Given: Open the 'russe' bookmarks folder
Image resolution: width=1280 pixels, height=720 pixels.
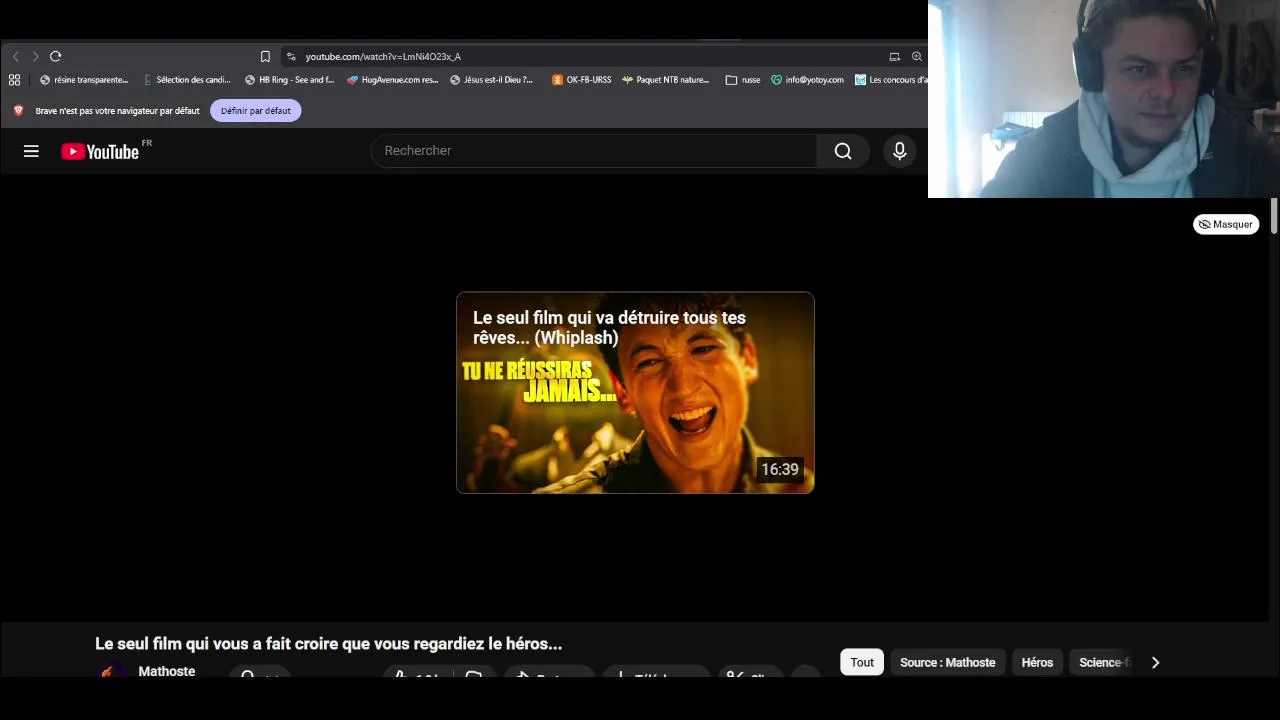Looking at the screenshot, I should (743, 80).
